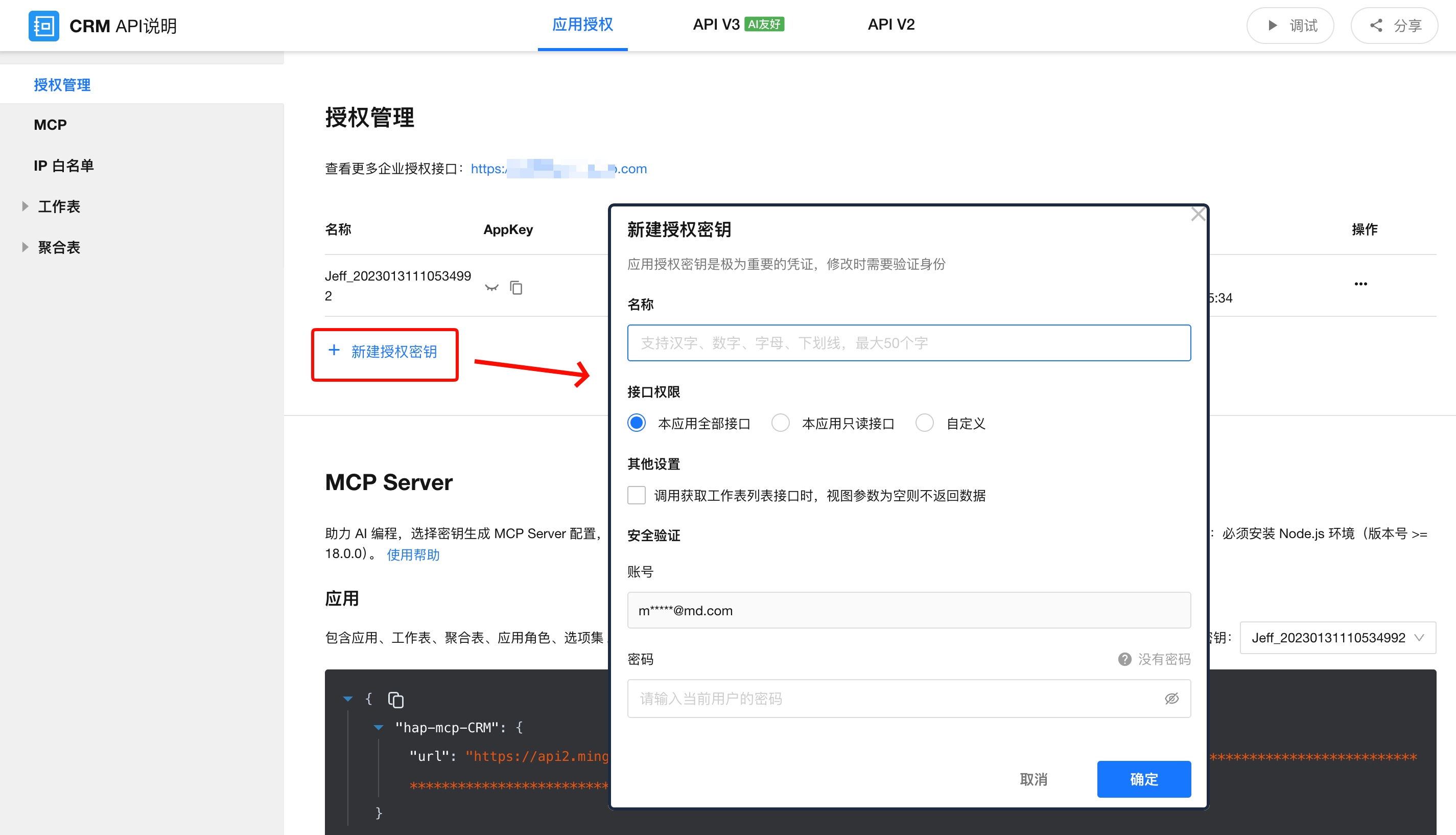Click the share icon in 分享 button
This screenshot has height=835, width=1456.
point(1376,25)
